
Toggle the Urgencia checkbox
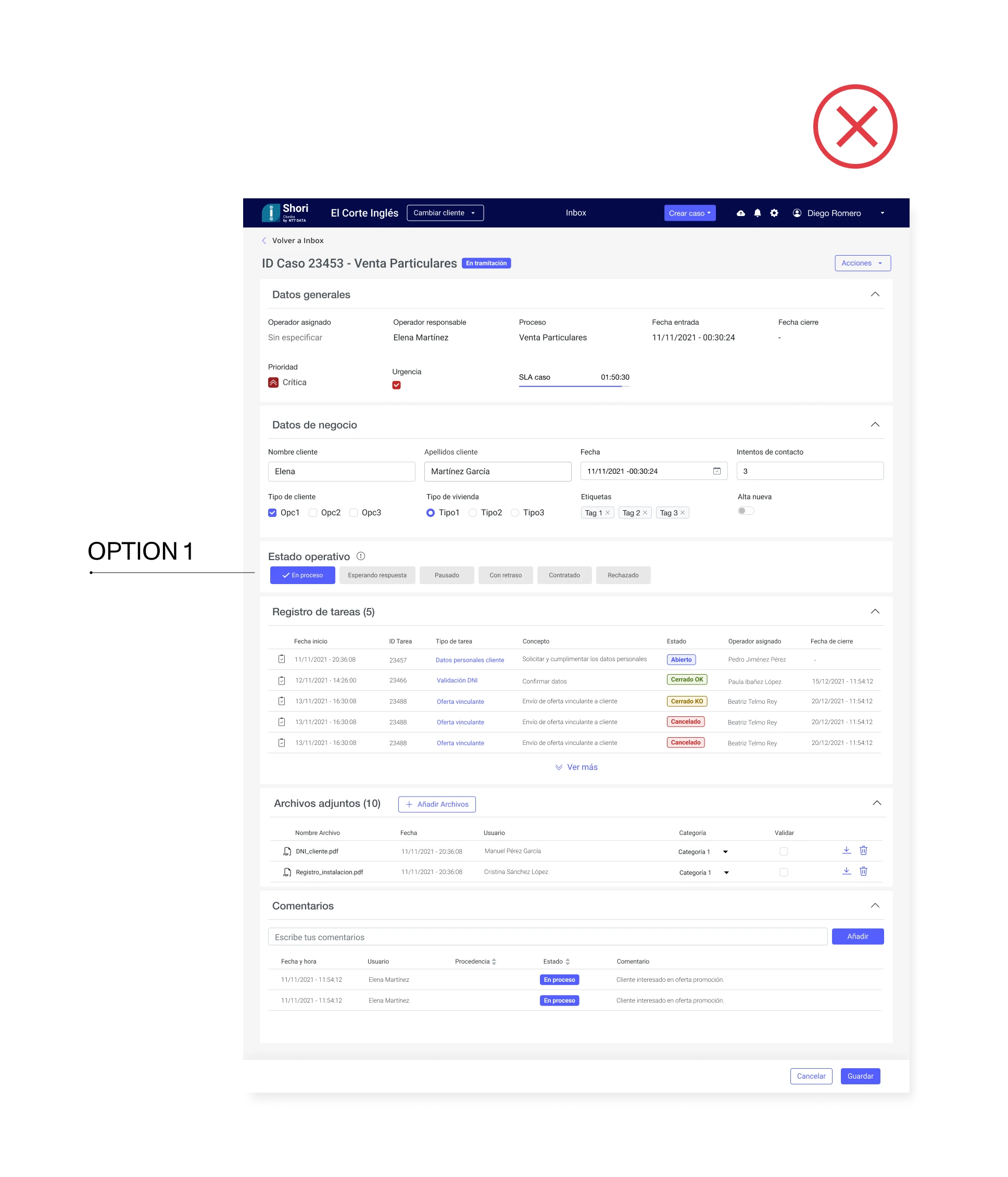[396, 385]
